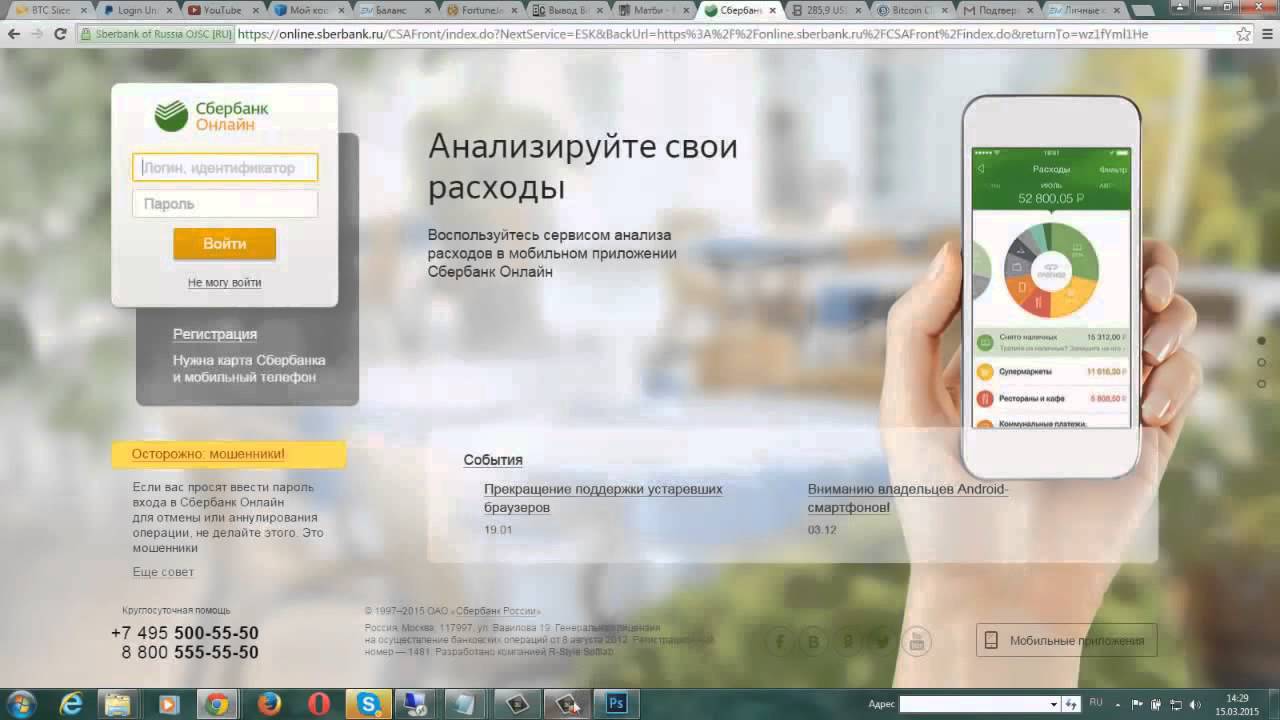This screenshot has height=720, width=1280.
Task: Click the RU language indicator
Action: (x=1095, y=703)
